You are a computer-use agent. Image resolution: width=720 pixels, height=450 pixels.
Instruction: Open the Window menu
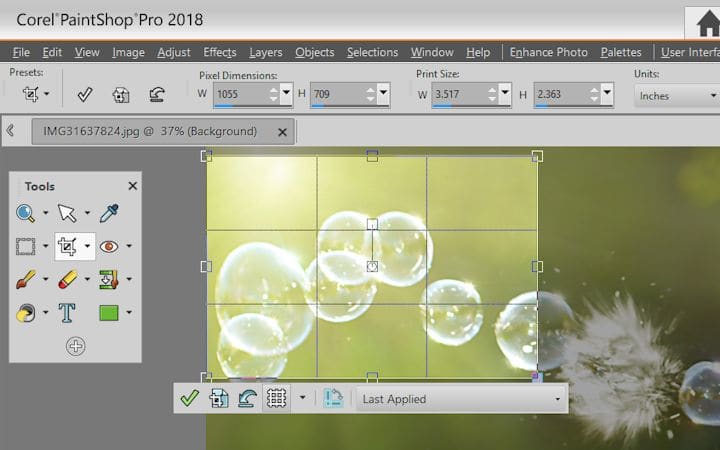pyautogui.click(x=432, y=52)
